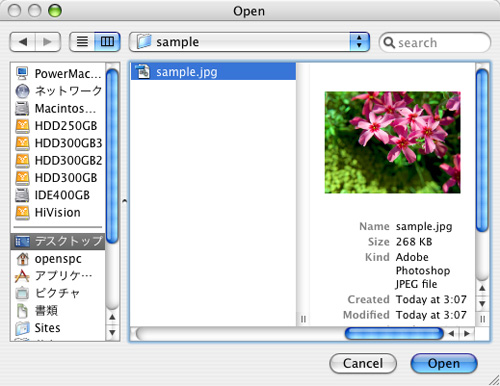Select the HDD250GB drive
Viewport: 500px width, 386px height.
58,126
